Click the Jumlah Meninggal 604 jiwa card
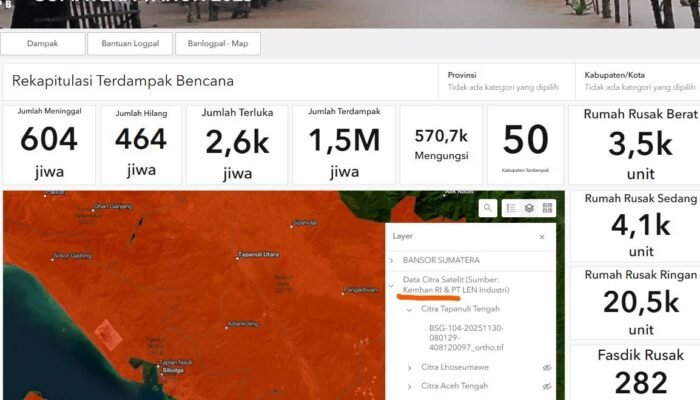Screen dimensions: 700x400 [49, 144]
